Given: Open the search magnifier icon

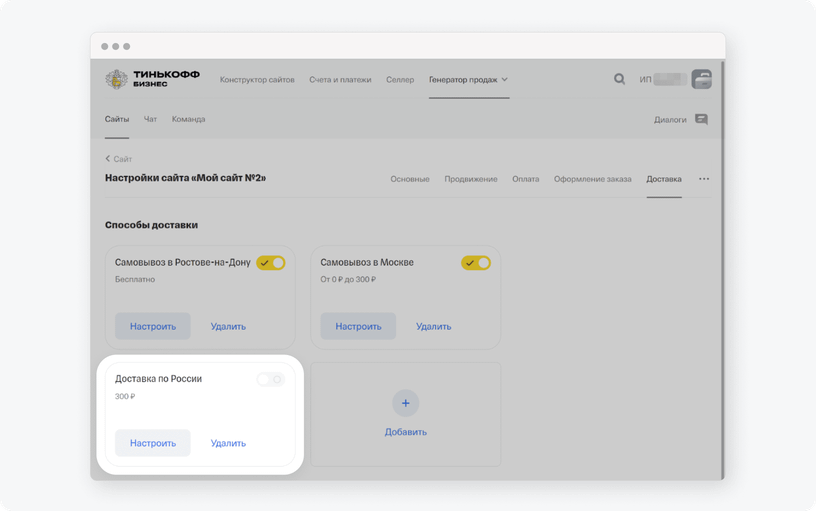Looking at the screenshot, I should click(619, 79).
